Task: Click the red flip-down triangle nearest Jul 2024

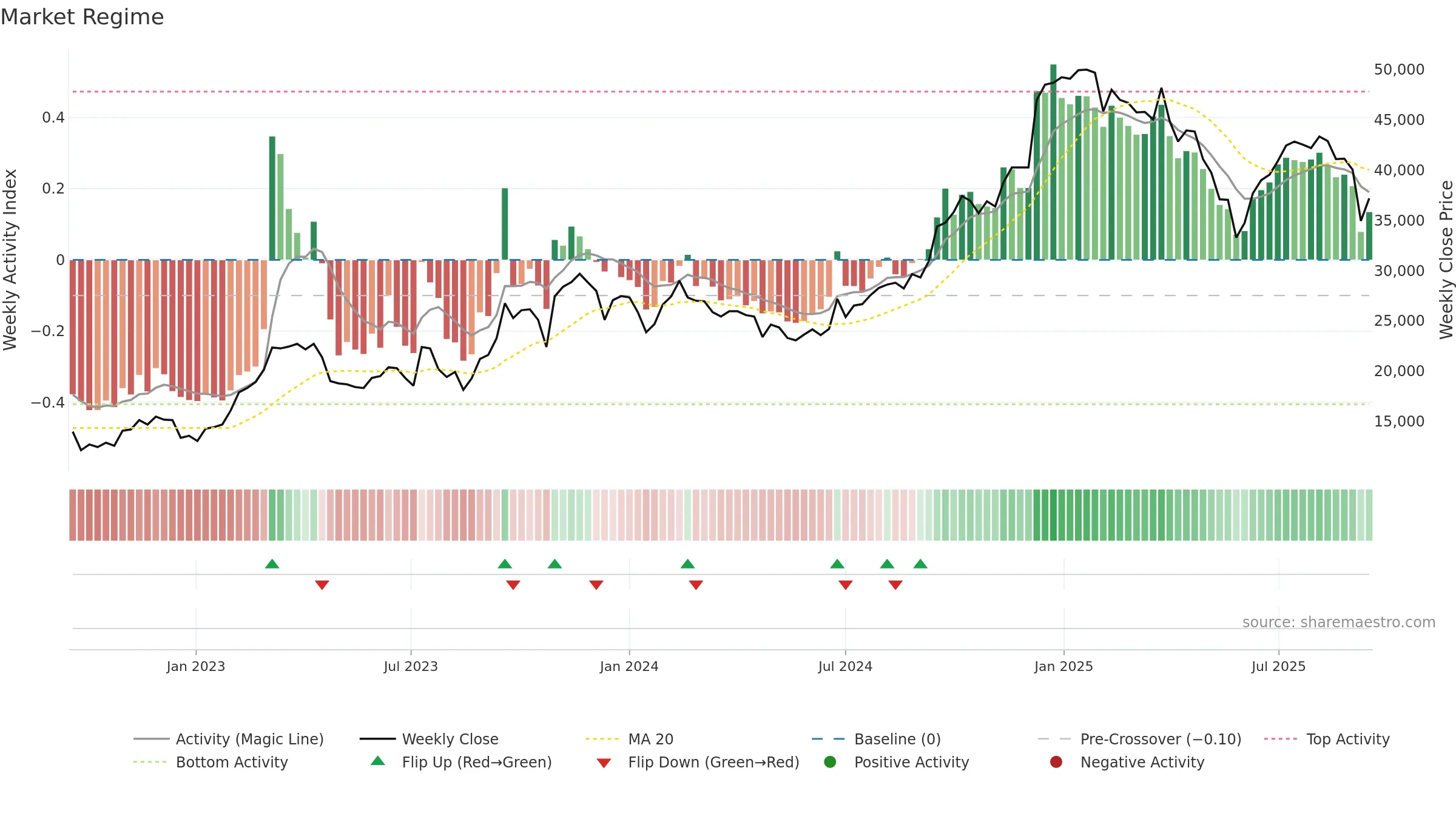Action: (x=846, y=585)
